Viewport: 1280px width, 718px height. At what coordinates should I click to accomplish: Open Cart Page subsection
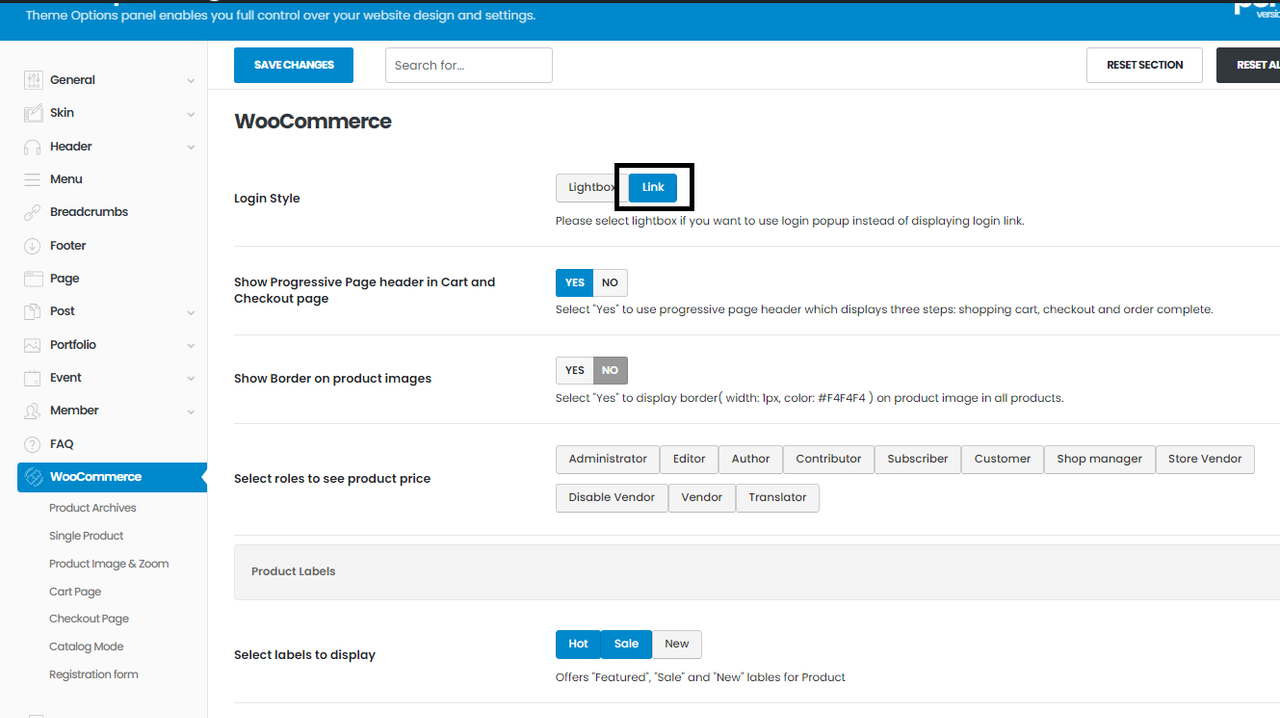[x=75, y=592]
